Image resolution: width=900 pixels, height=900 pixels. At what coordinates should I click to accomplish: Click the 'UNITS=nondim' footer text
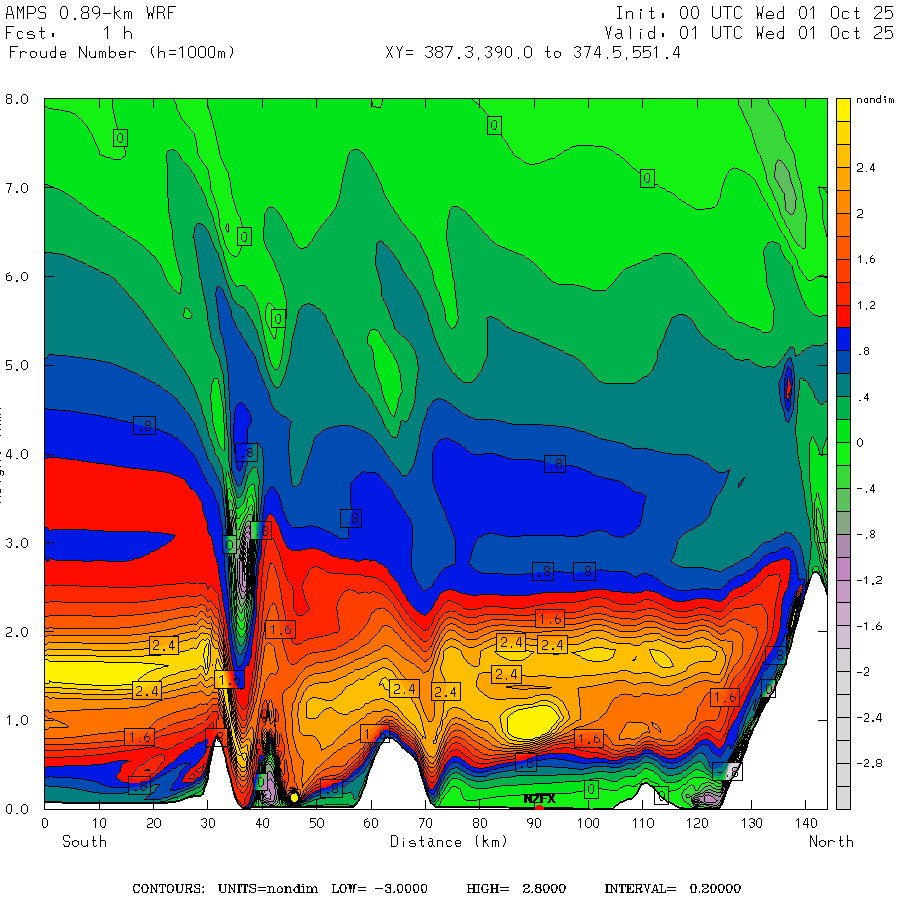(x=267, y=889)
